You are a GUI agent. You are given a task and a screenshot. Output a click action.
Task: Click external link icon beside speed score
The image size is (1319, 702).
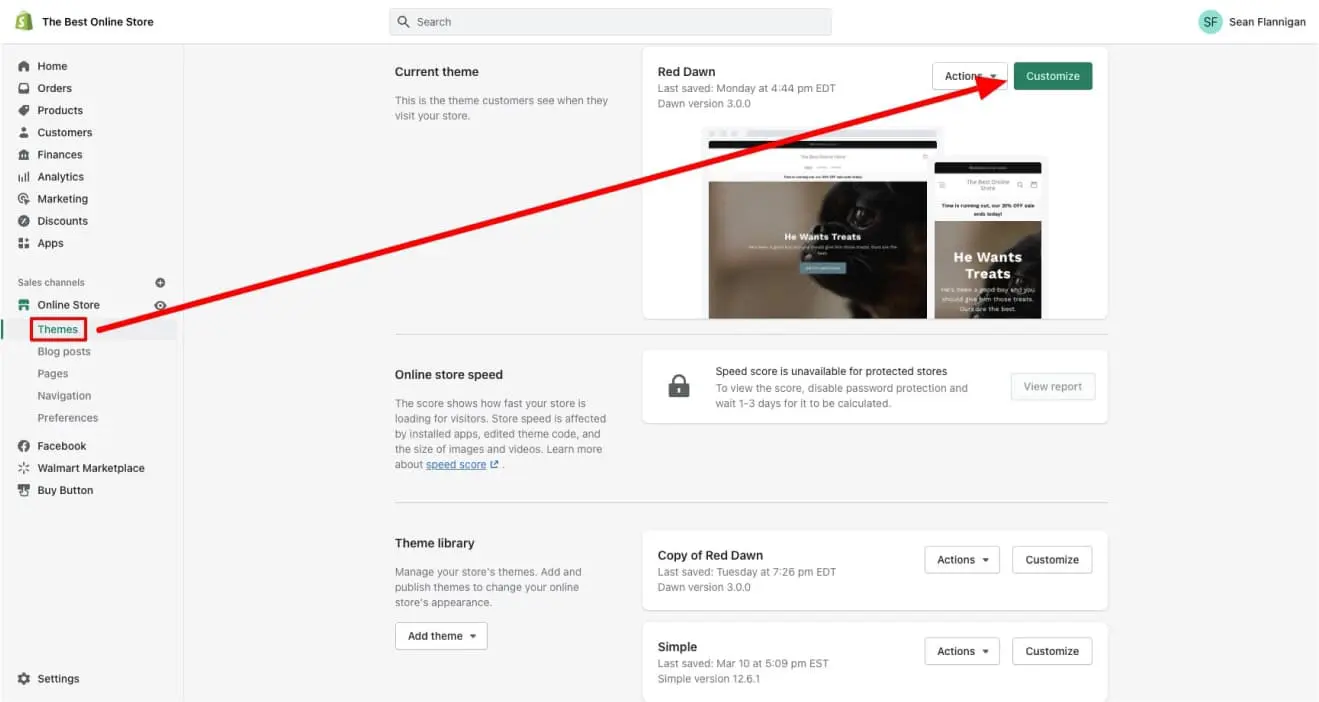tap(494, 465)
